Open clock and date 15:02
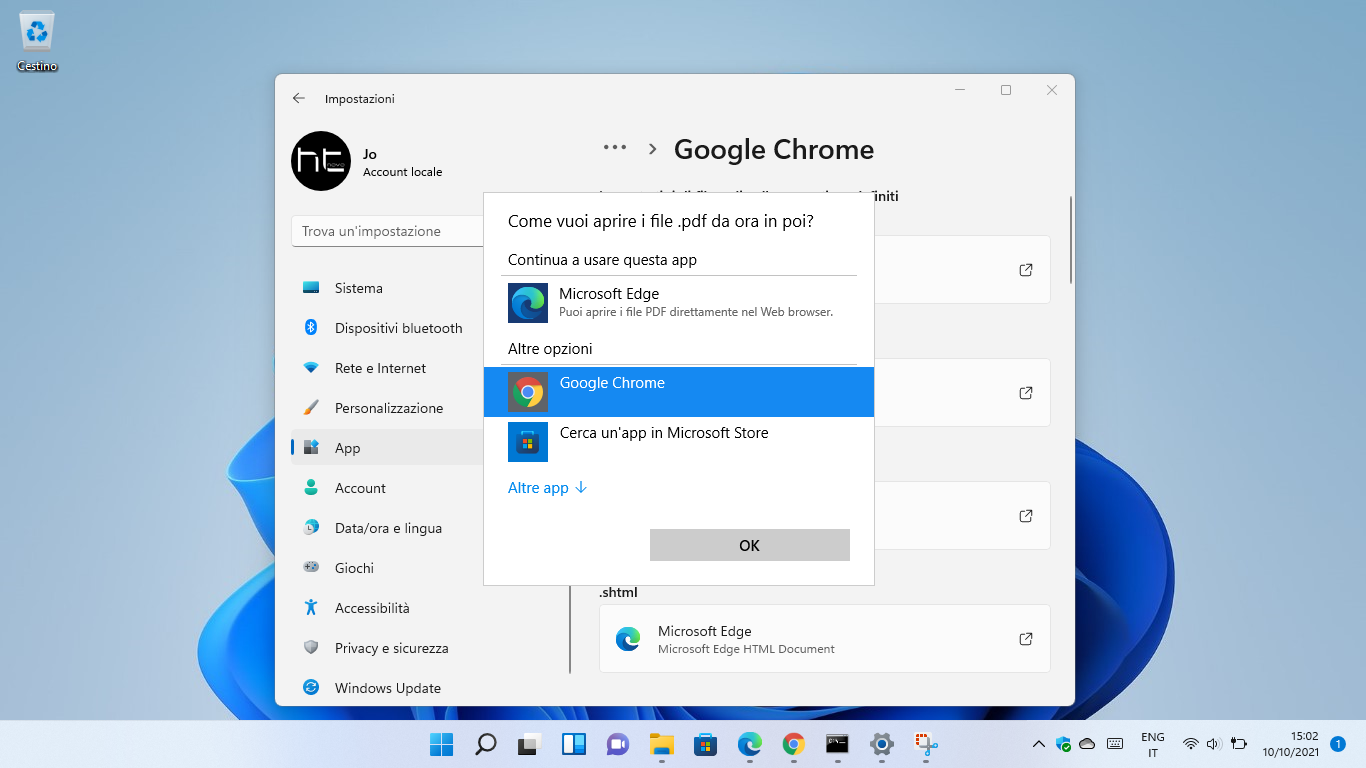The image size is (1366, 768). point(1290,744)
